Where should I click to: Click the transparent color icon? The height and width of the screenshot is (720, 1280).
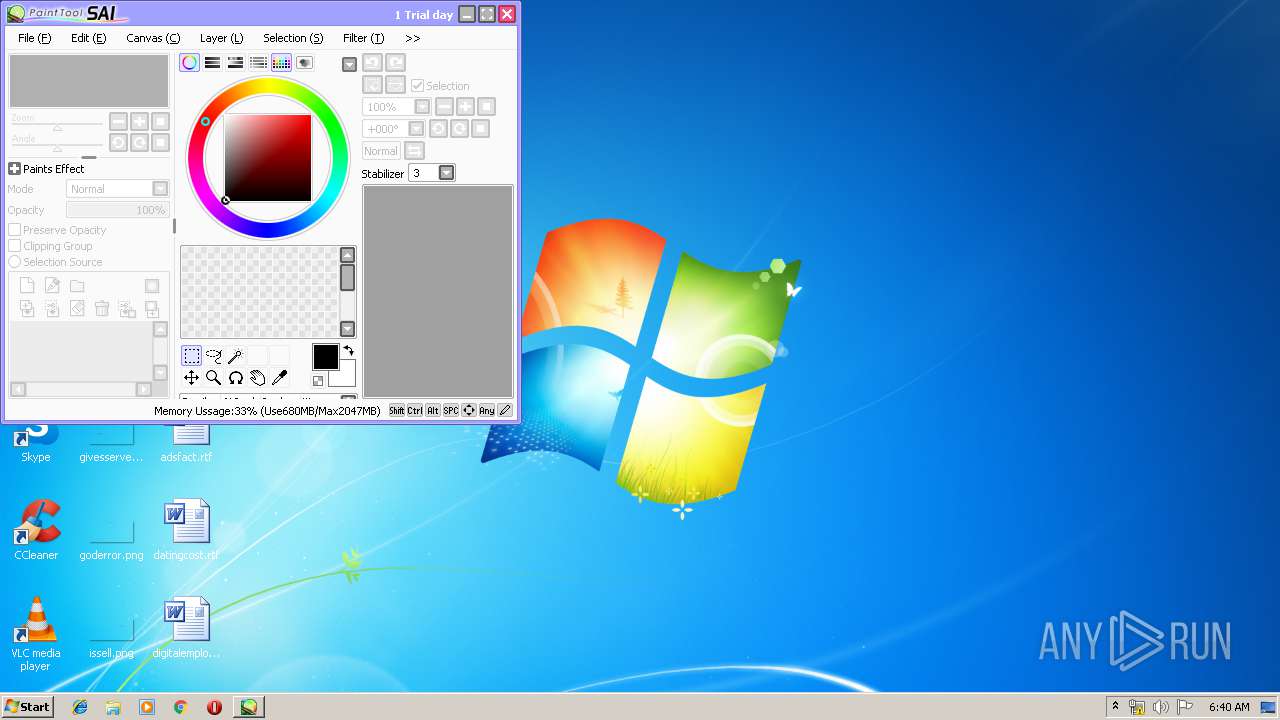point(318,381)
